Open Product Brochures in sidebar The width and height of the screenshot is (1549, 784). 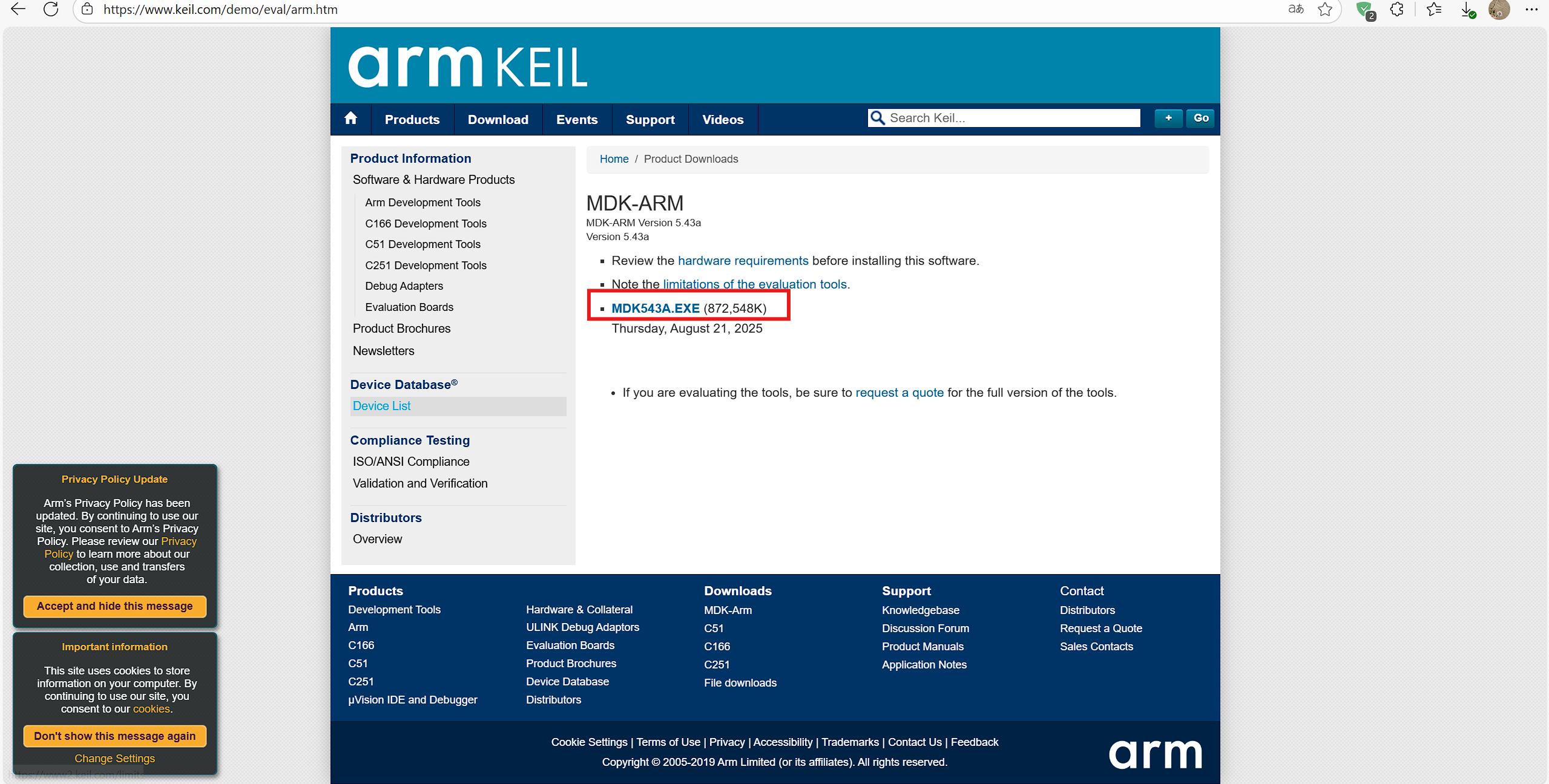tap(401, 328)
